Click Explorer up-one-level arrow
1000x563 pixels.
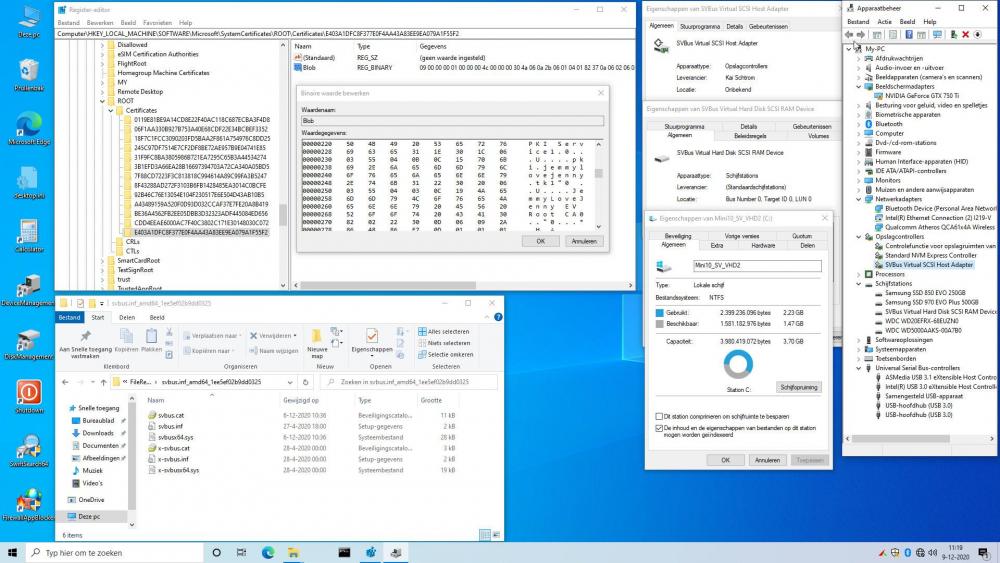(103, 382)
